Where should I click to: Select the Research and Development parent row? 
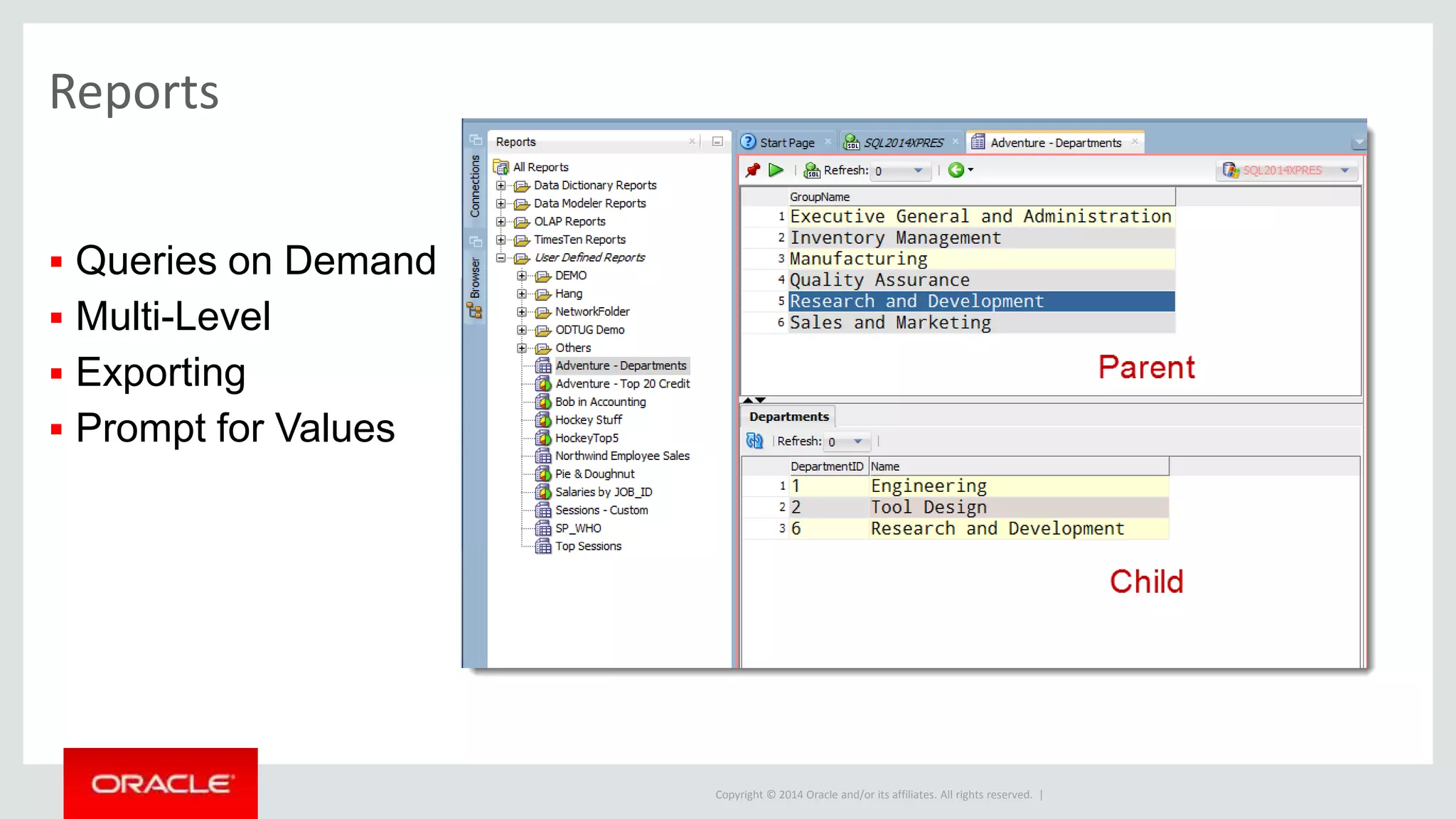pyautogui.click(x=981, y=301)
